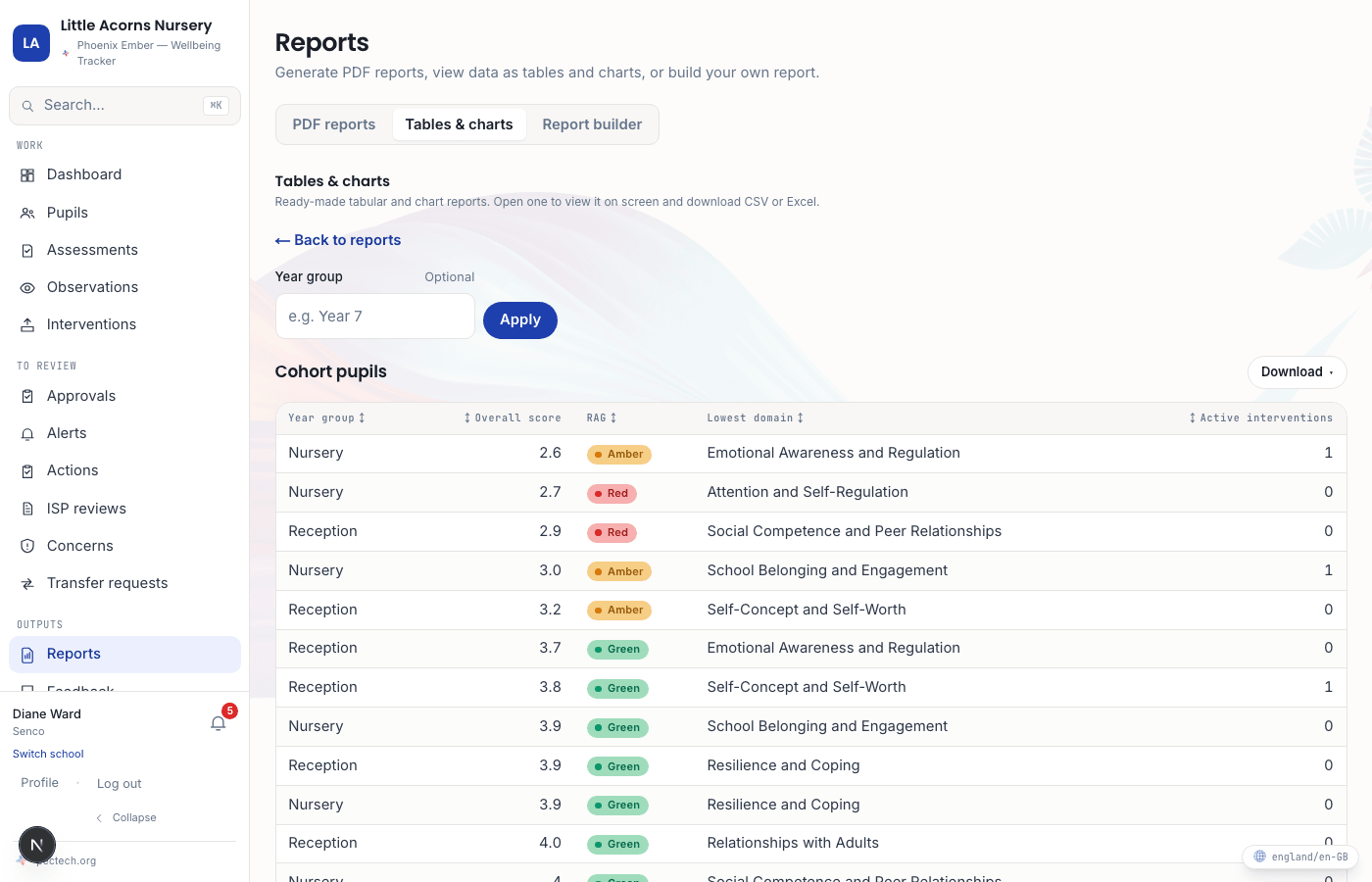Sort table by Active interventions column
1372x882 pixels.
(x=1260, y=418)
